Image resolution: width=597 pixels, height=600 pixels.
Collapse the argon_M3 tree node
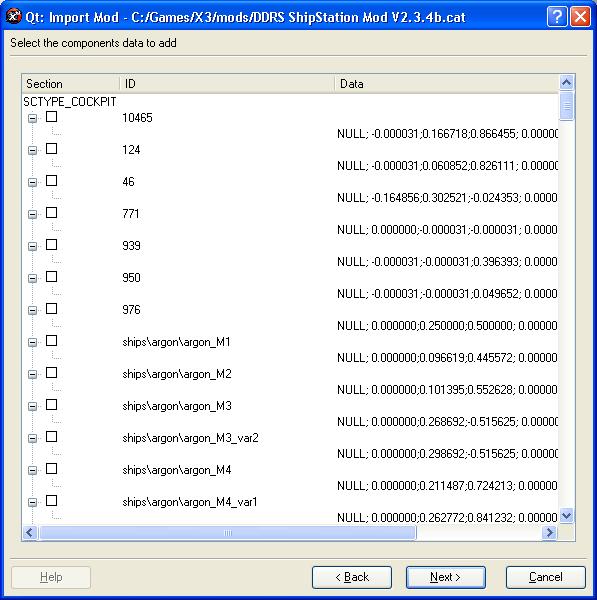(33, 406)
